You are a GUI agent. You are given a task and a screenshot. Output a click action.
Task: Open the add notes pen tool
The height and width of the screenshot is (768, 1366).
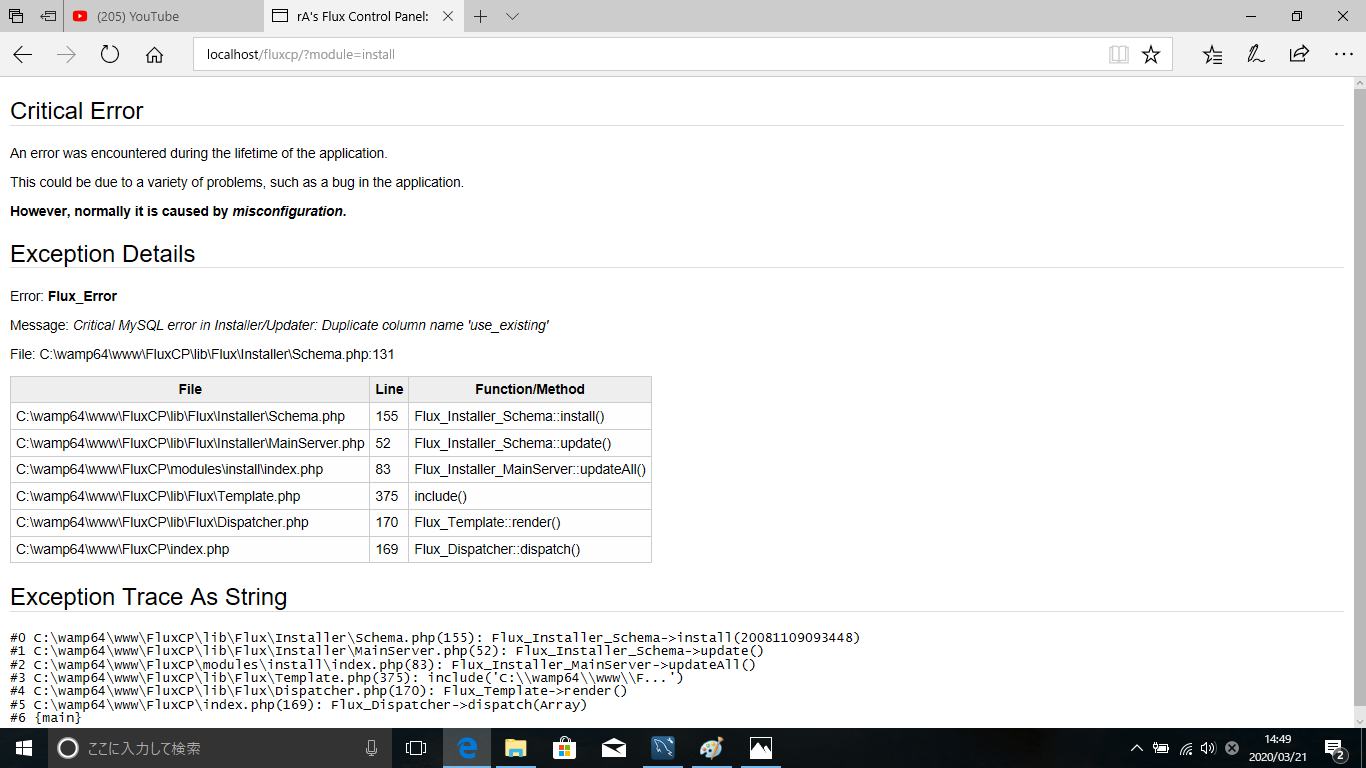coord(1256,55)
